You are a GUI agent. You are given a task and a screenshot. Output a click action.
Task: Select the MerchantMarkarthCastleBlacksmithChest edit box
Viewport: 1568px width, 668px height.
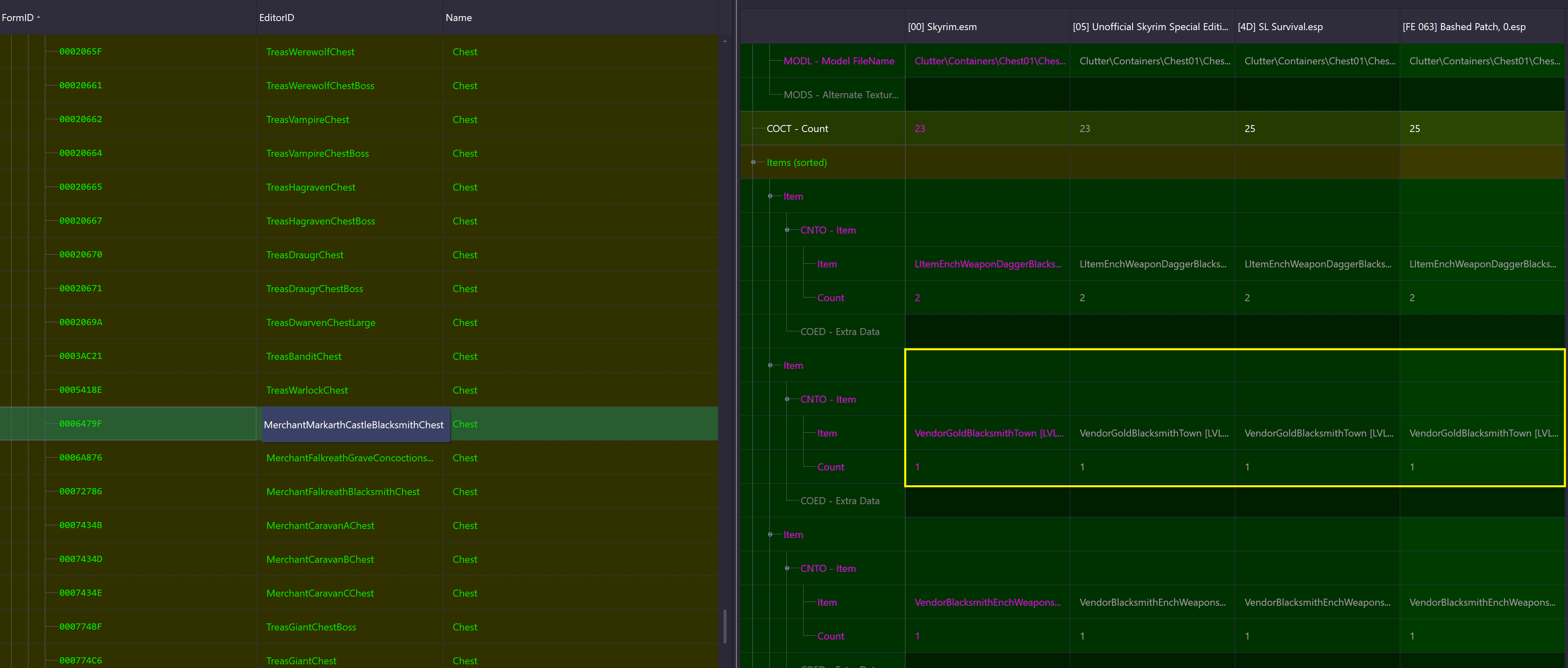(x=355, y=425)
